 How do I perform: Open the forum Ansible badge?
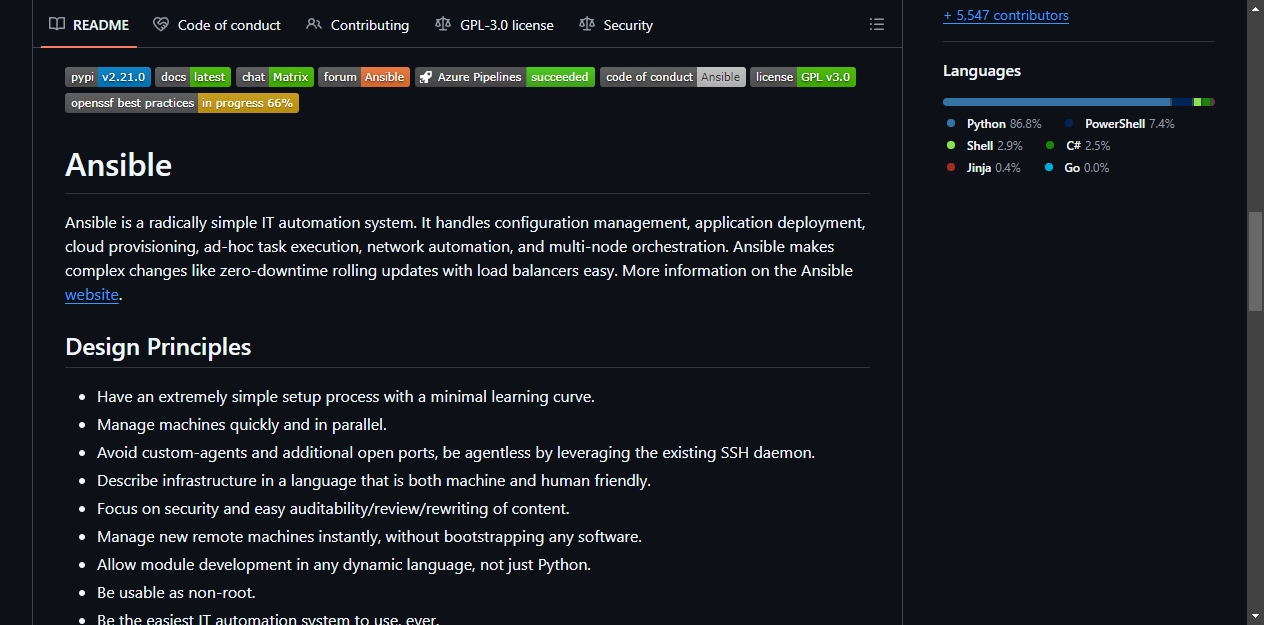point(364,77)
